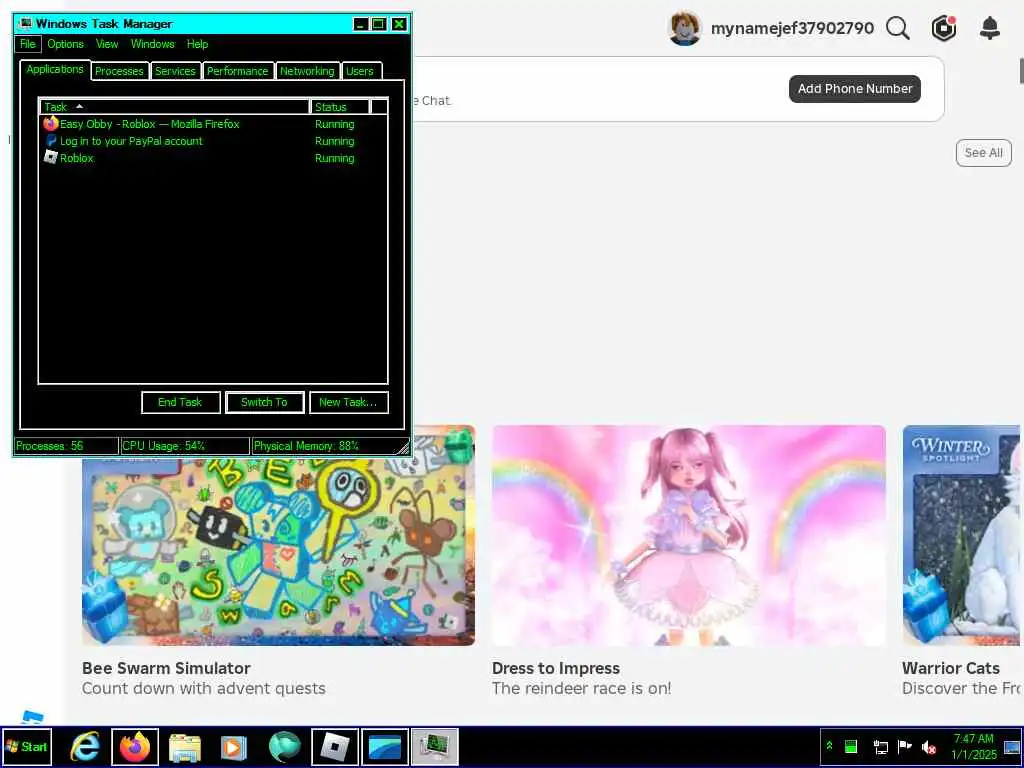Screen dimensions: 1024x768
Task: Click the End Task button
Action: [x=180, y=402]
